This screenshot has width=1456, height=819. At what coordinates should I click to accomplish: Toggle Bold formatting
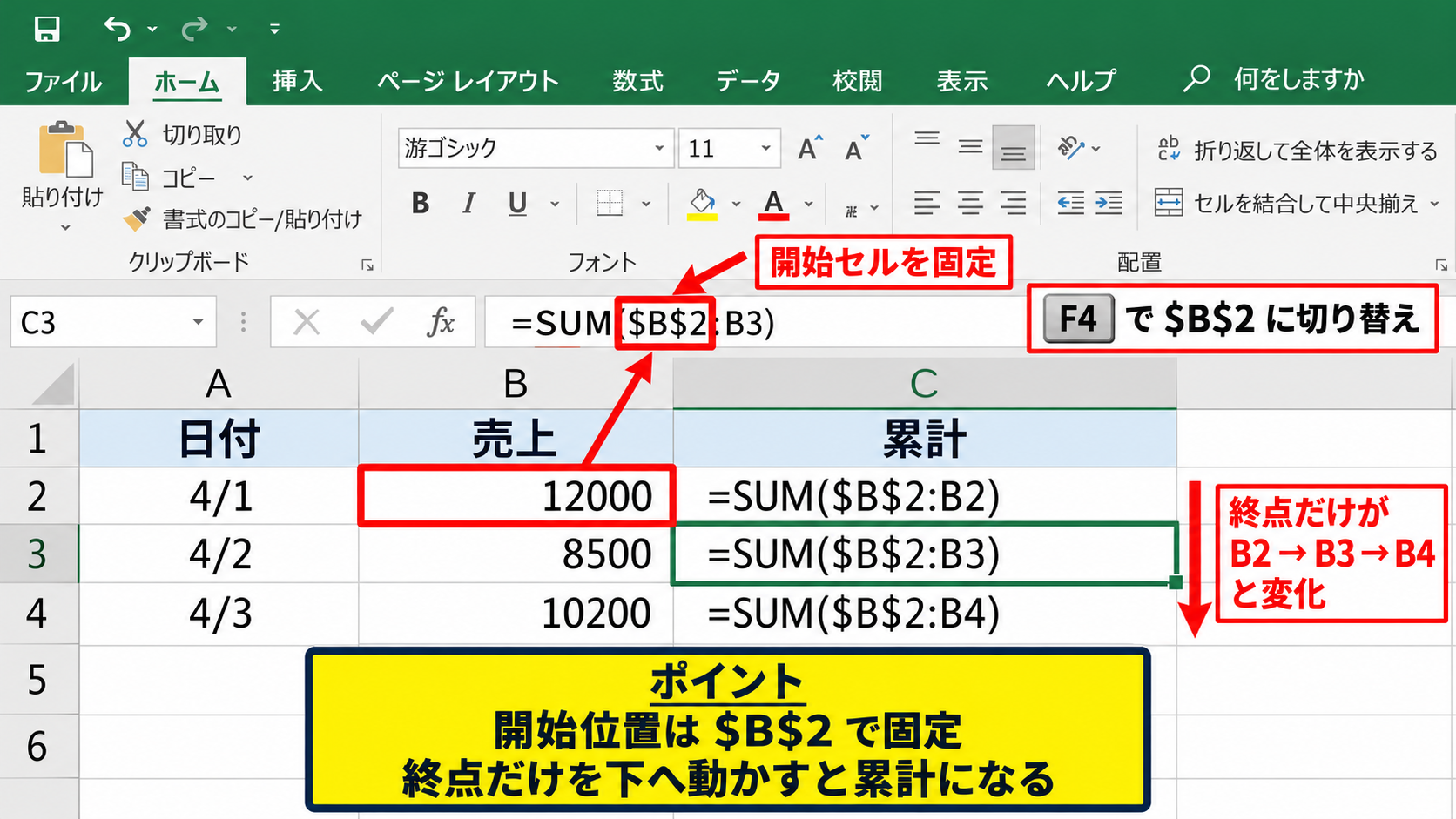(x=421, y=204)
